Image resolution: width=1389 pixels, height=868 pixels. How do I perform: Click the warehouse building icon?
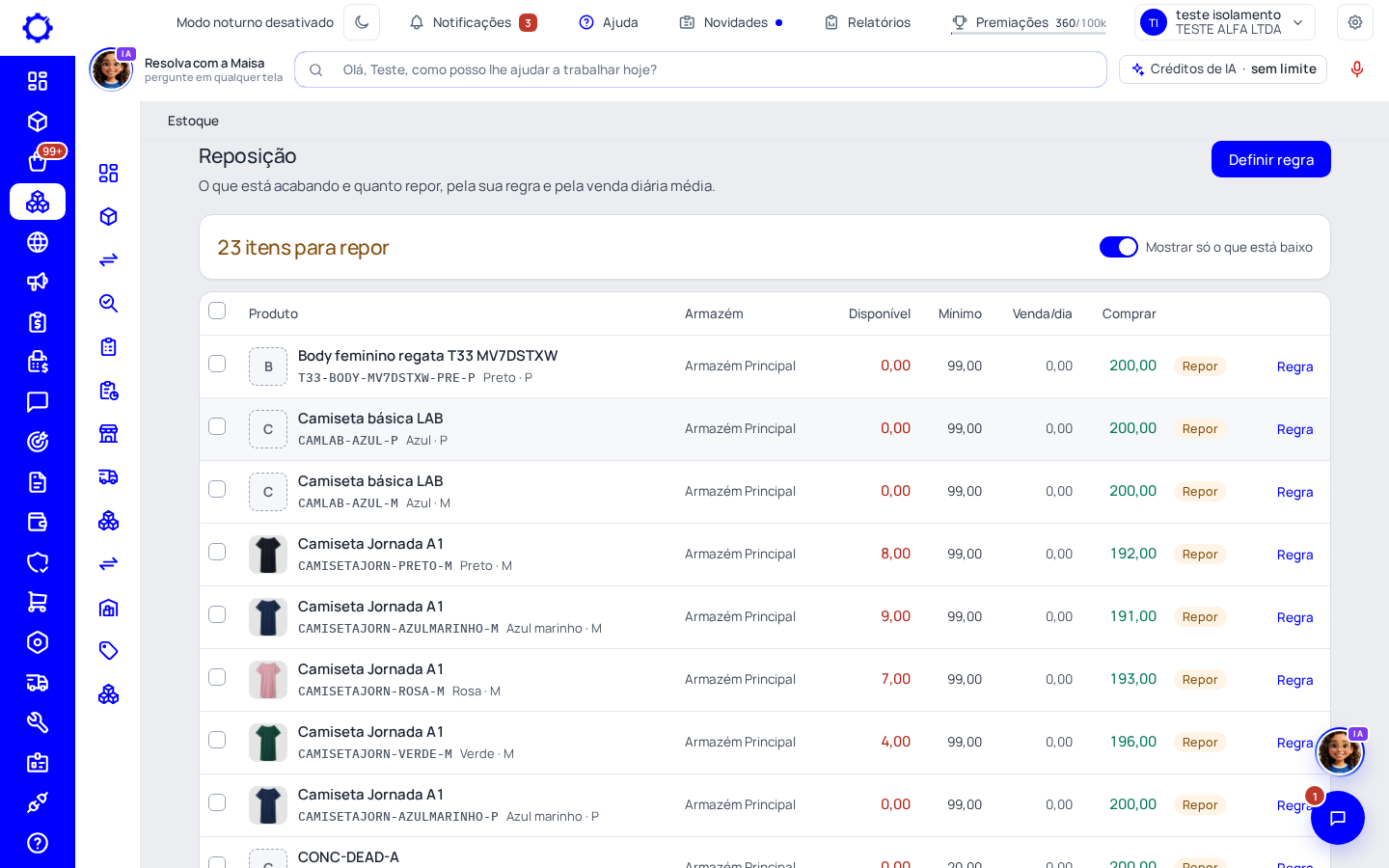pyautogui.click(x=108, y=608)
